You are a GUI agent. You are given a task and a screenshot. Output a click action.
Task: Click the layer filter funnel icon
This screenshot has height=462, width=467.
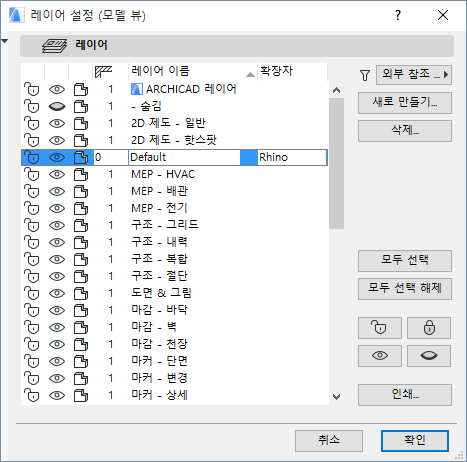tap(365, 75)
